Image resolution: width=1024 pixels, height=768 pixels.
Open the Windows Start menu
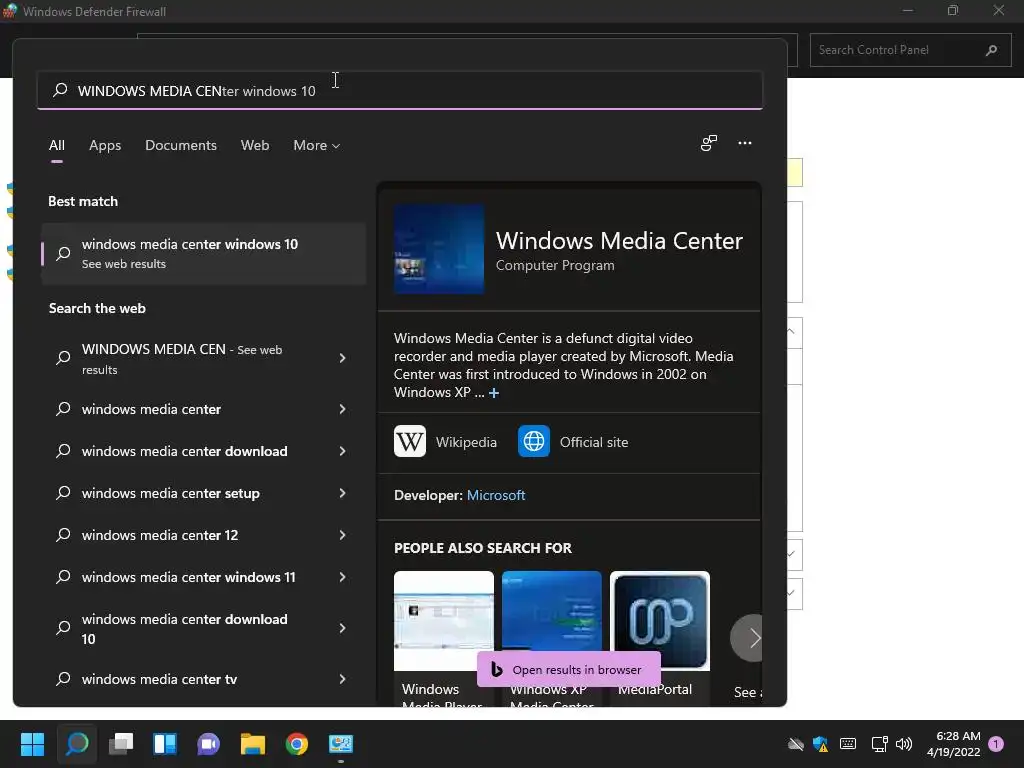click(32, 744)
